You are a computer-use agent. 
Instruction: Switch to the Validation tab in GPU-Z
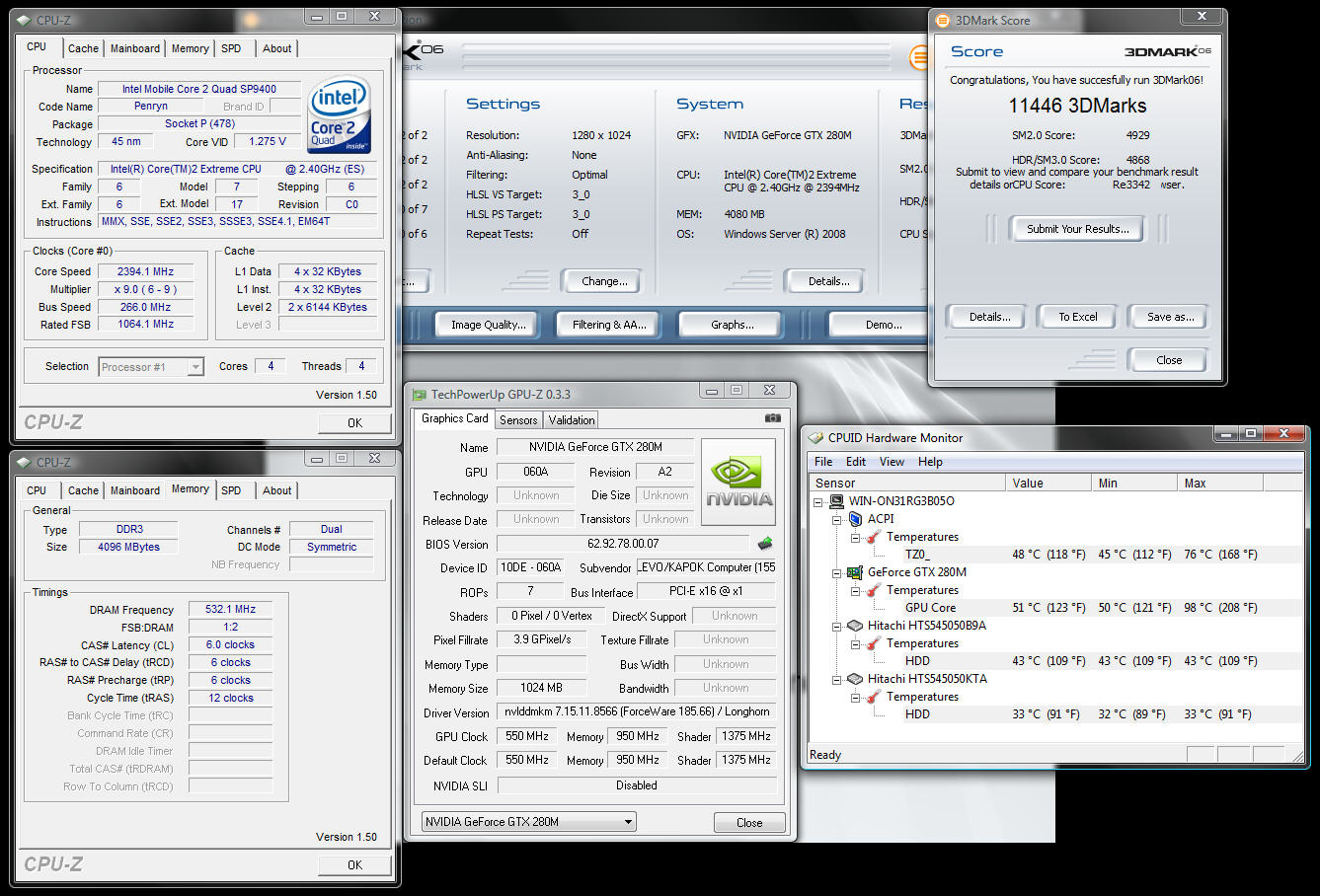point(572,420)
